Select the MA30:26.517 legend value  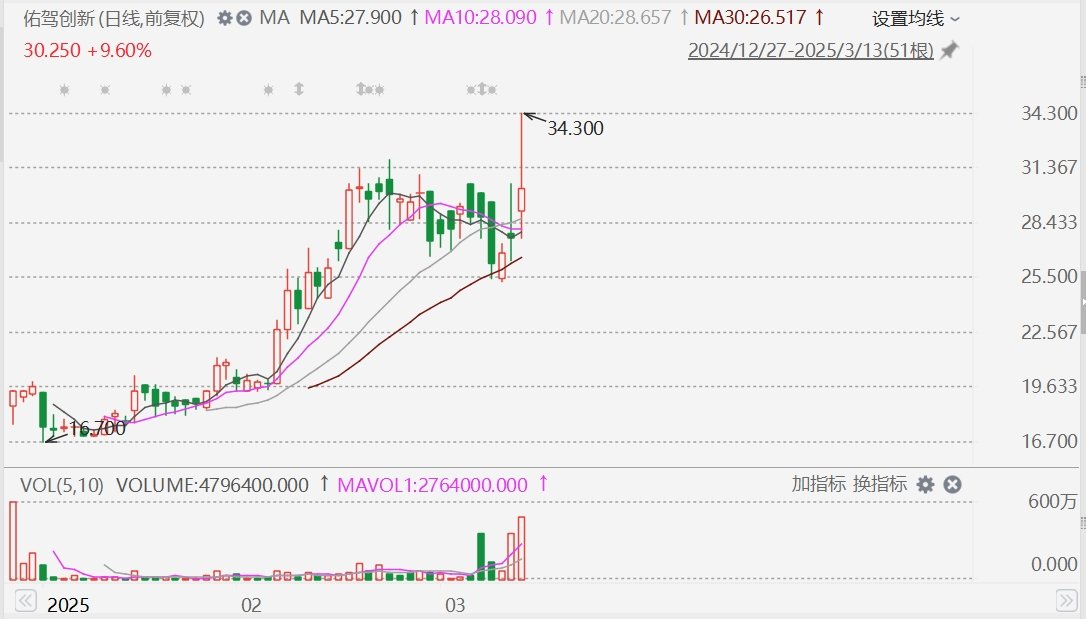(750, 17)
